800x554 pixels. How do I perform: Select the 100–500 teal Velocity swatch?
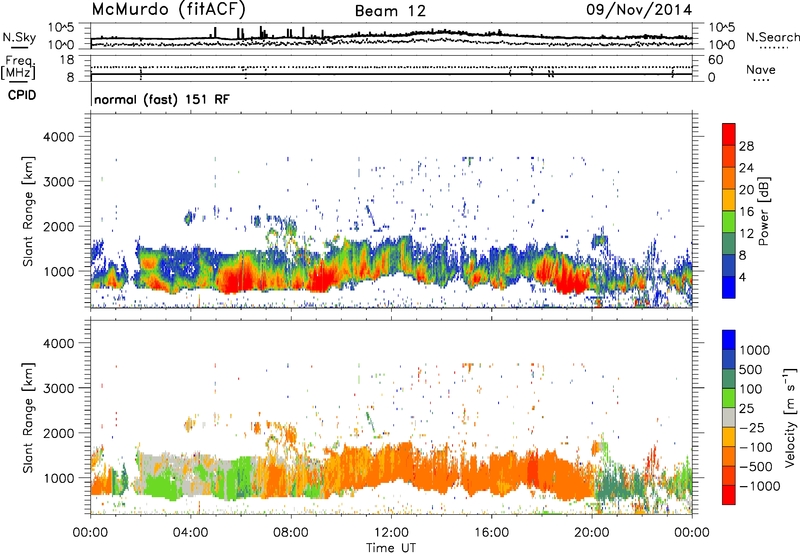[729, 379]
